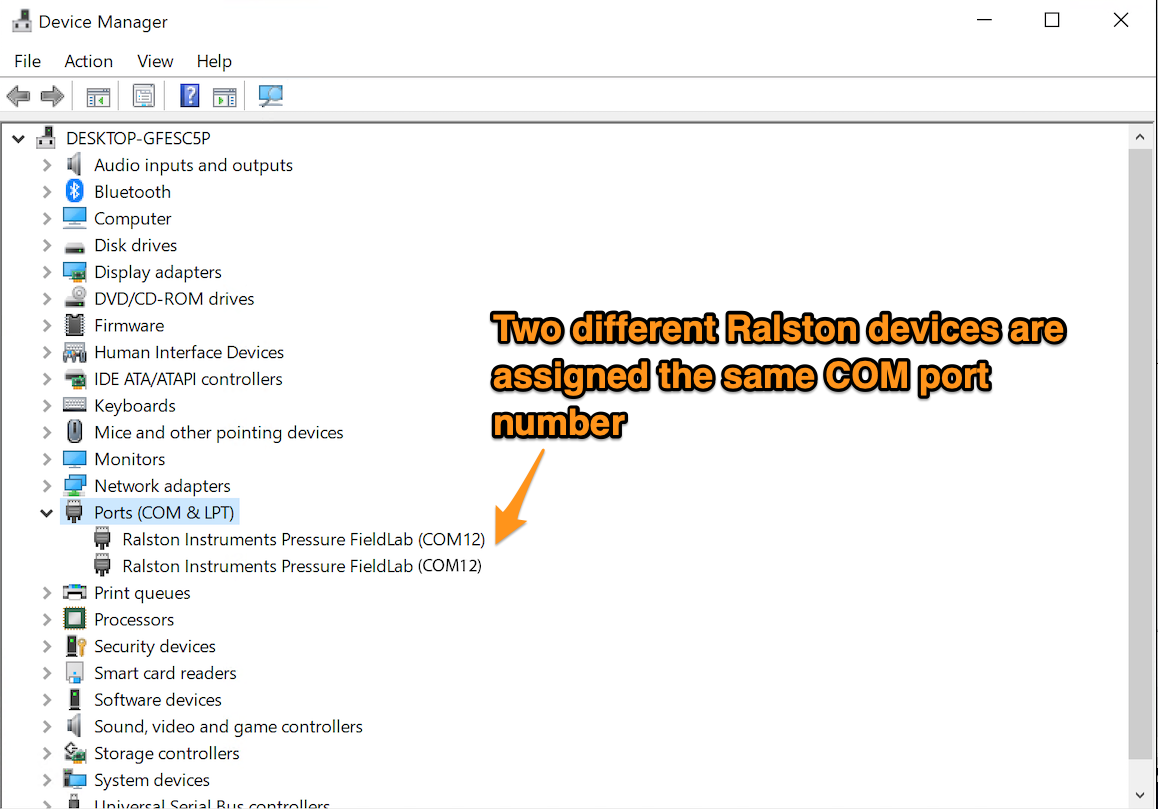Collapse the Ports (COM & LPT) node

47,513
